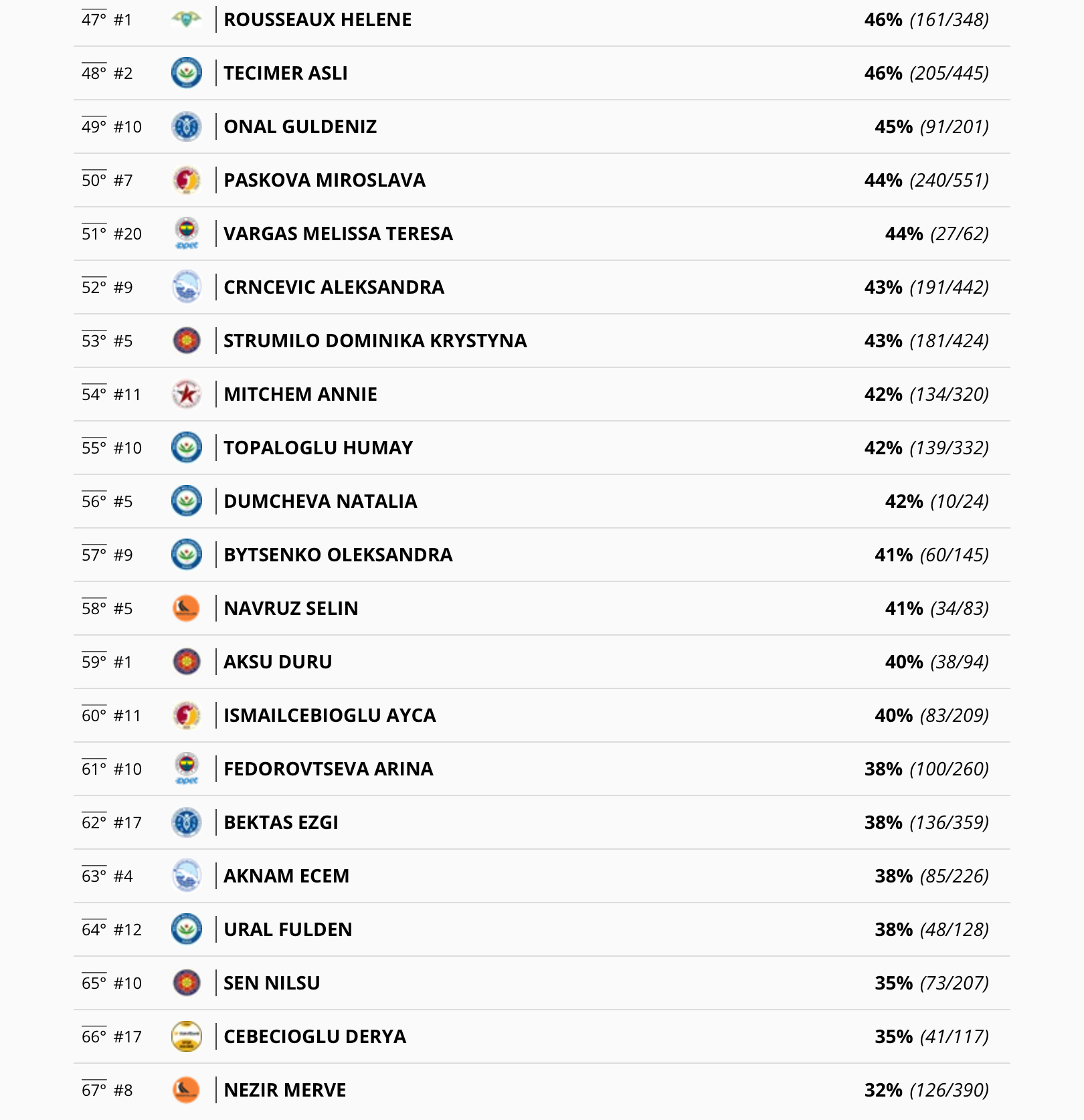Open DUMCHEVA NATALIA player profile

point(320,501)
